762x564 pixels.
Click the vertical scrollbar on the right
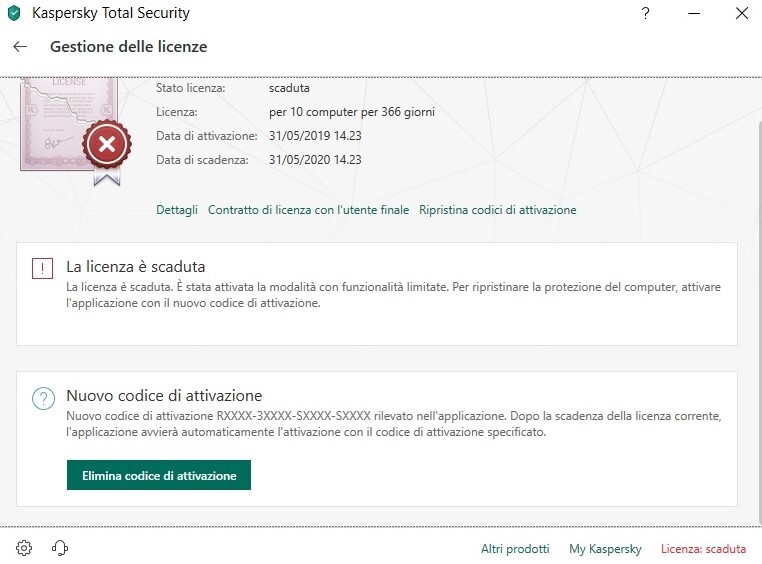pos(755,300)
